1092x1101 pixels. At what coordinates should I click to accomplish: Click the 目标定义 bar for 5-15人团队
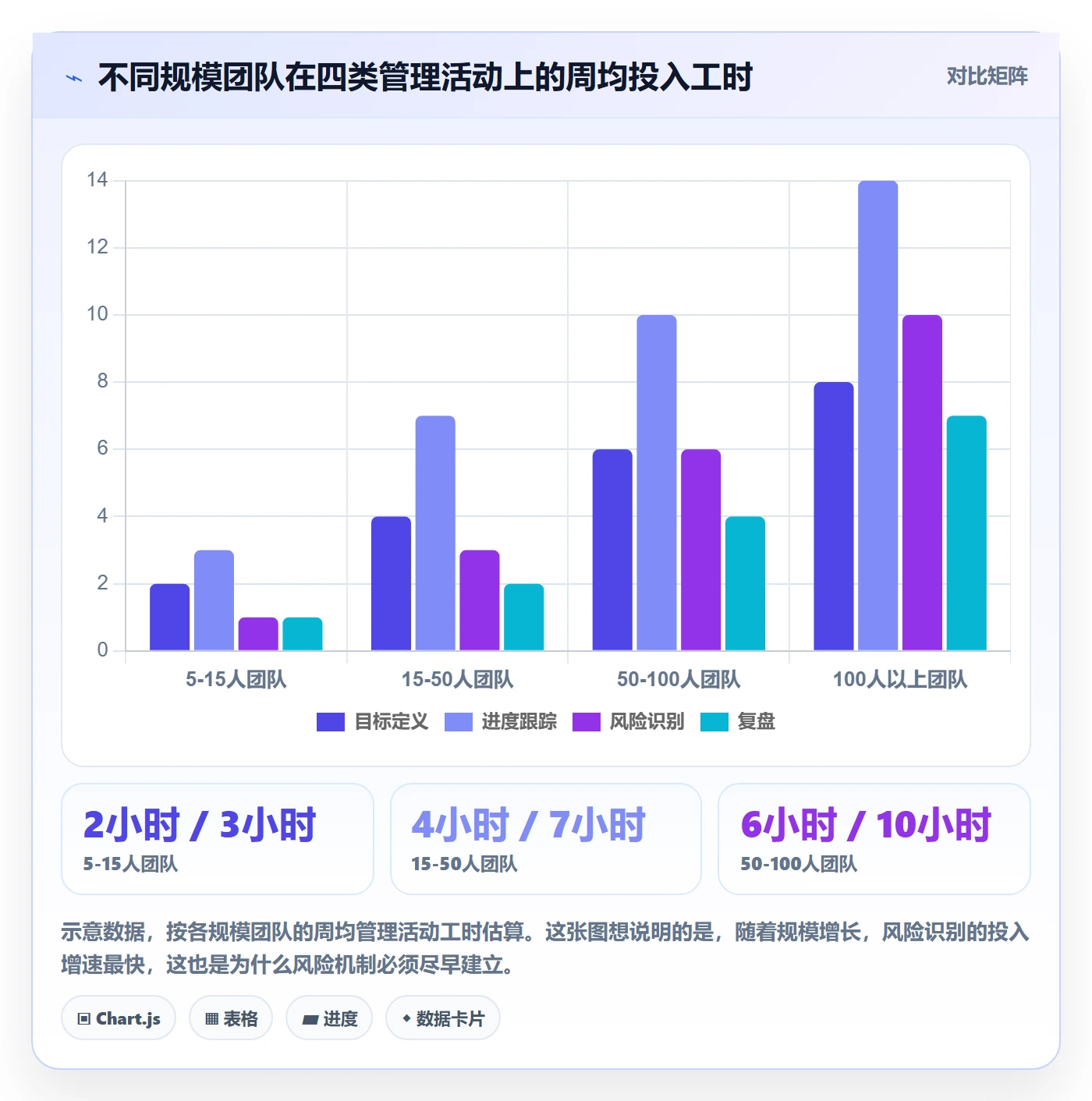170,617
